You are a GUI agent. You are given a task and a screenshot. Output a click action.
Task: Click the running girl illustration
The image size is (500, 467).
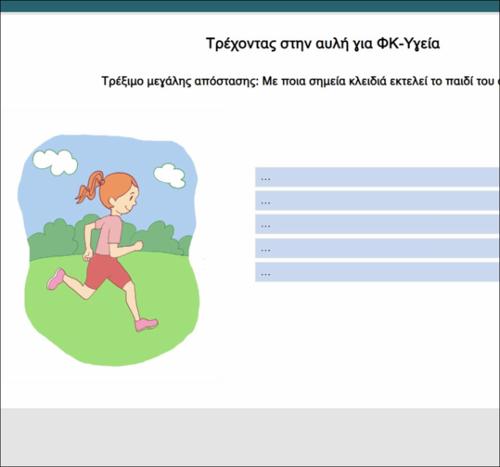click(x=109, y=250)
